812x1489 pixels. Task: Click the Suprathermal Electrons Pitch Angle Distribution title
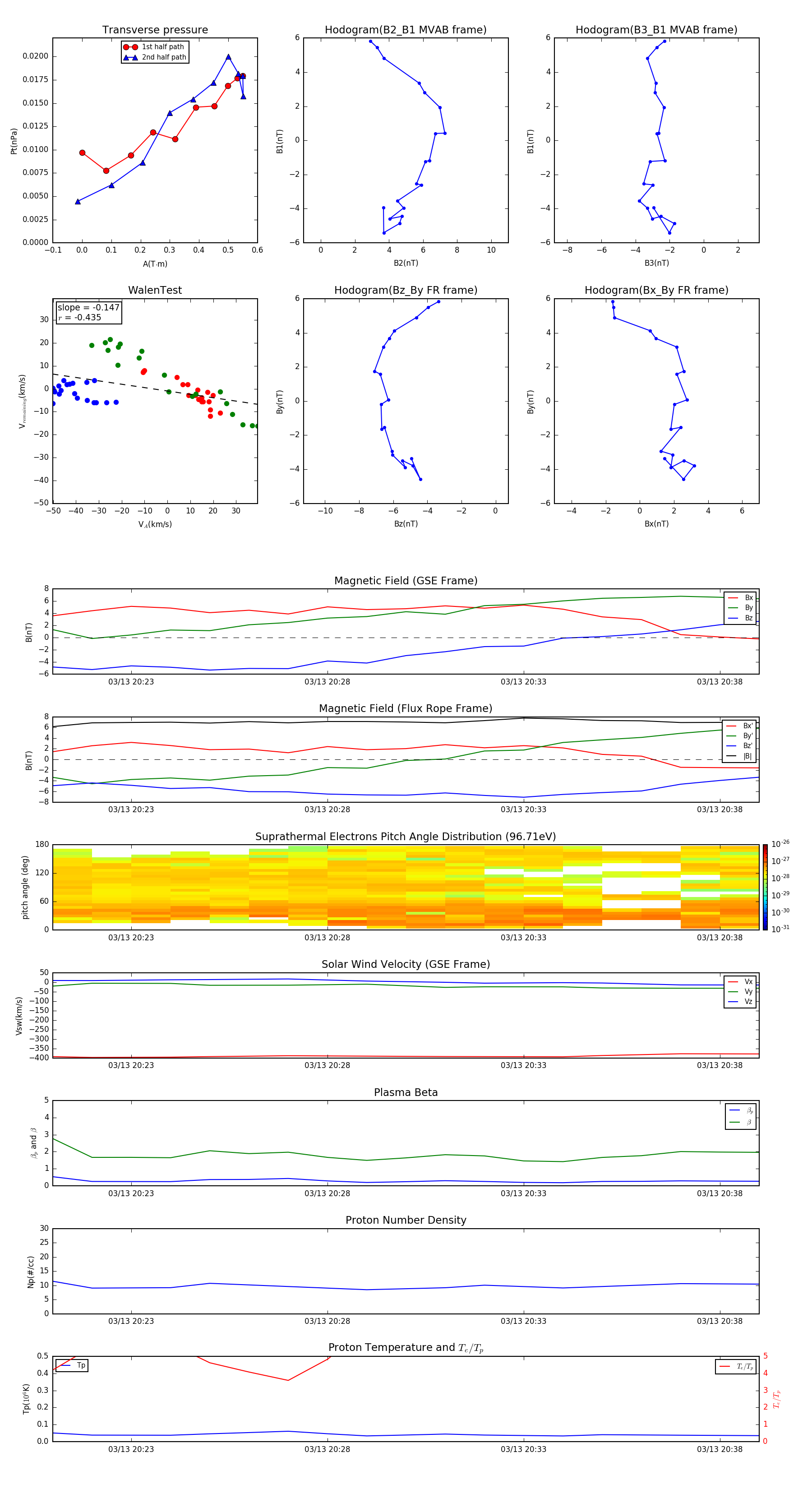[x=406, y=837]
